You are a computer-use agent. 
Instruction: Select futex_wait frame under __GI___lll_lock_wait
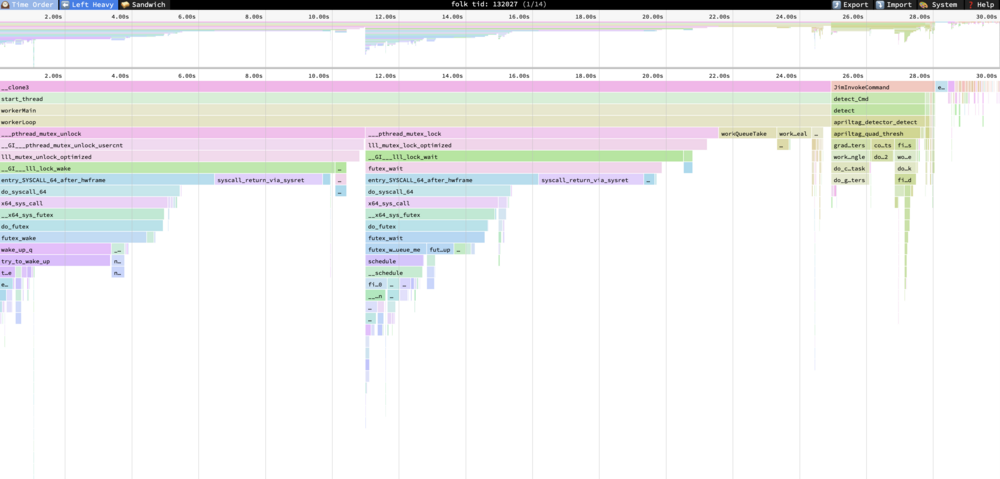tap(513, 168)
